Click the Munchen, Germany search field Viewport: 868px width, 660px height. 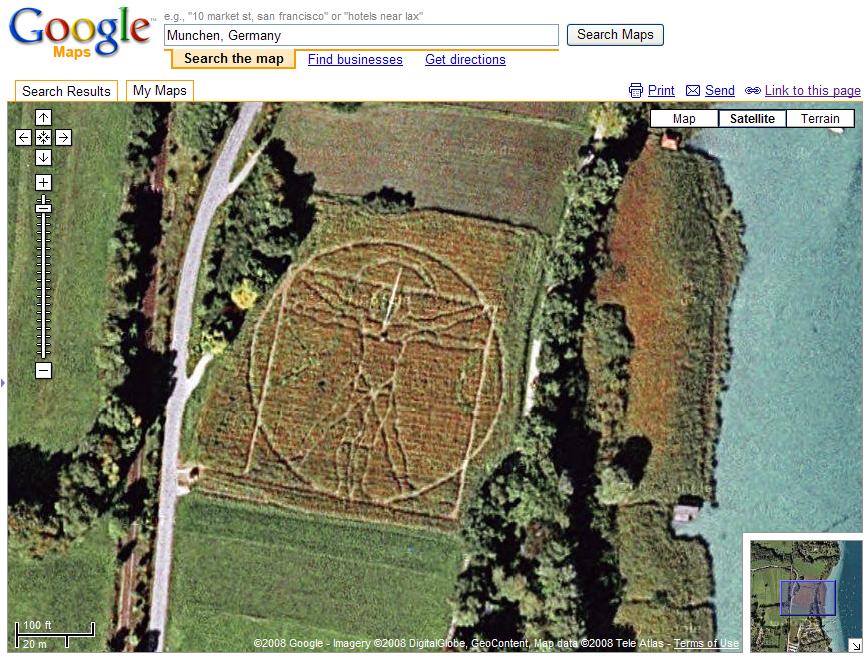tap(361, 35)
